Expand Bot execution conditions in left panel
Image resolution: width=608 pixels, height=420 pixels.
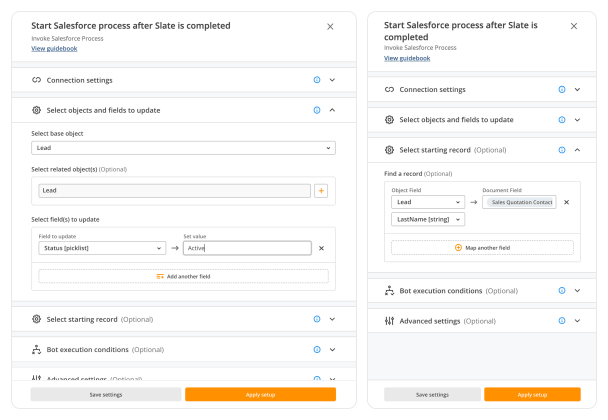click(332, 349)
